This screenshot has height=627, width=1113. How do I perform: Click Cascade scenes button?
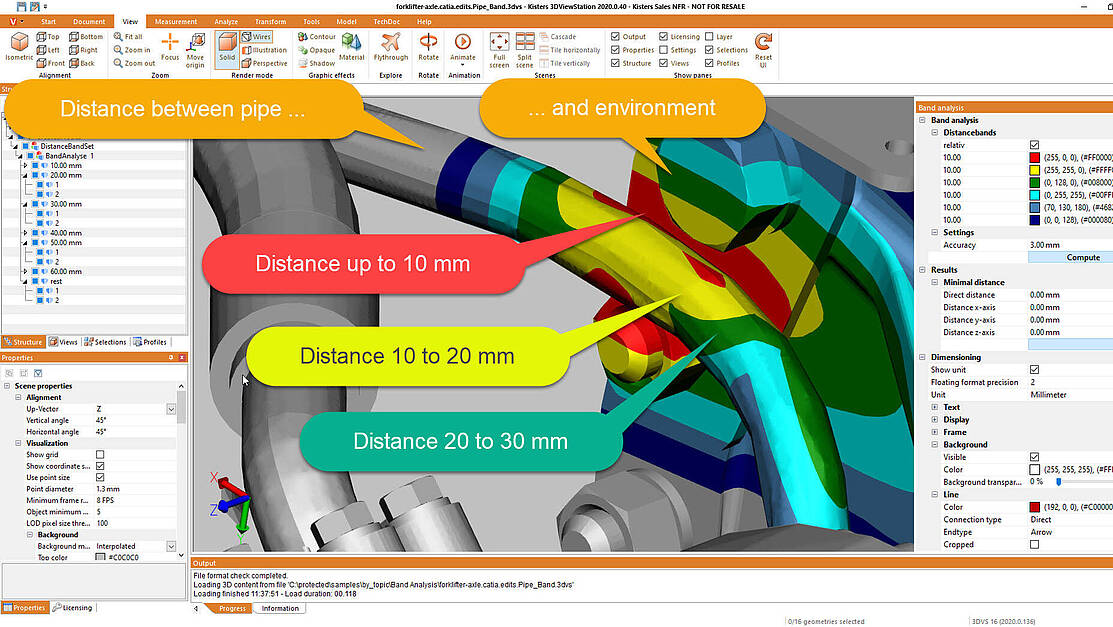point(558,36)
